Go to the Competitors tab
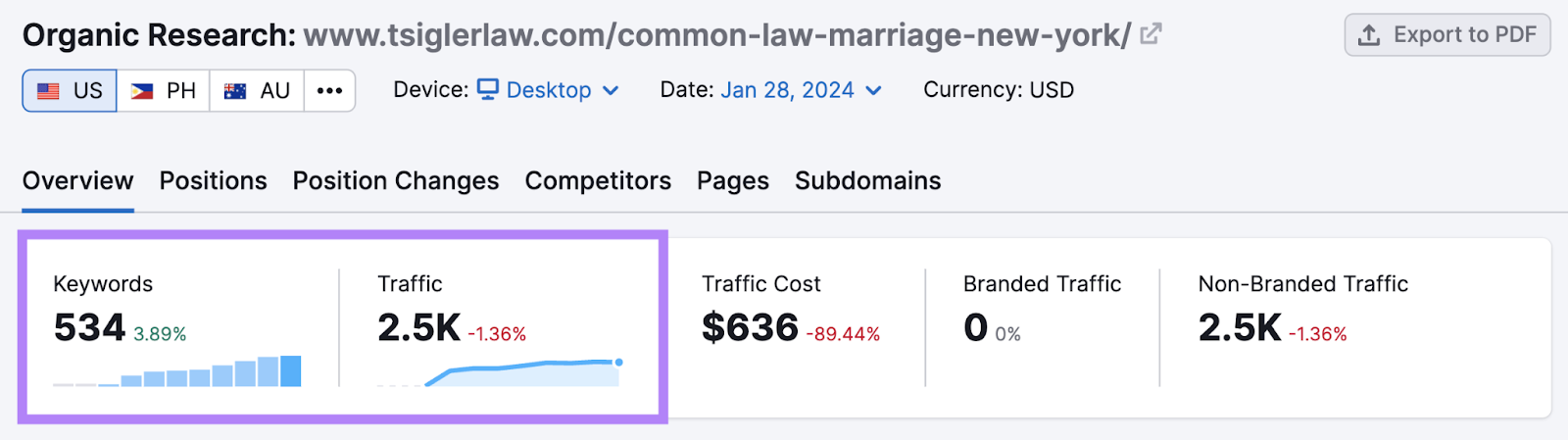 [x=598, y=181]
